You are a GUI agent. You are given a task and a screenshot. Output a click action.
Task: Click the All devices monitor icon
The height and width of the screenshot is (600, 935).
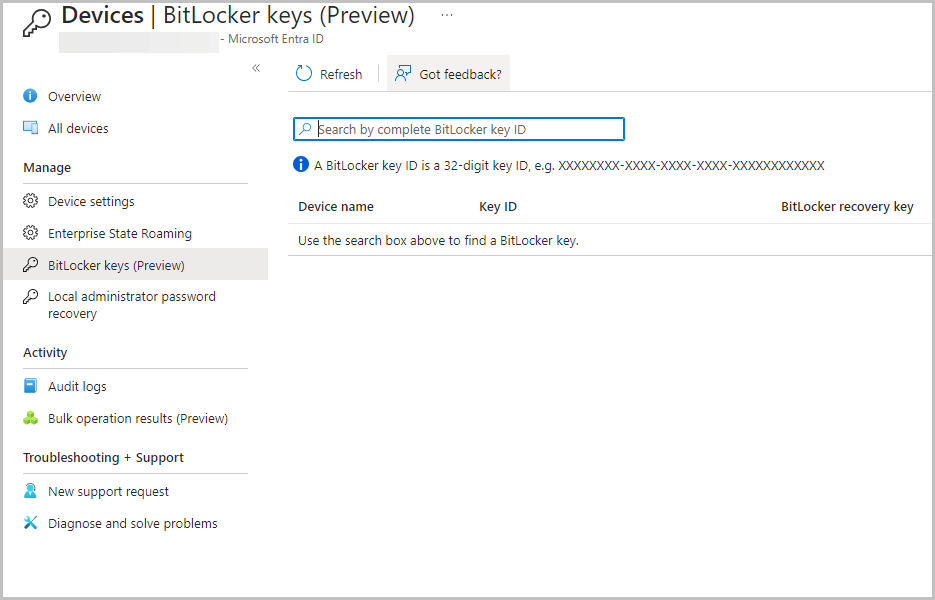click(x=30, y=128)
